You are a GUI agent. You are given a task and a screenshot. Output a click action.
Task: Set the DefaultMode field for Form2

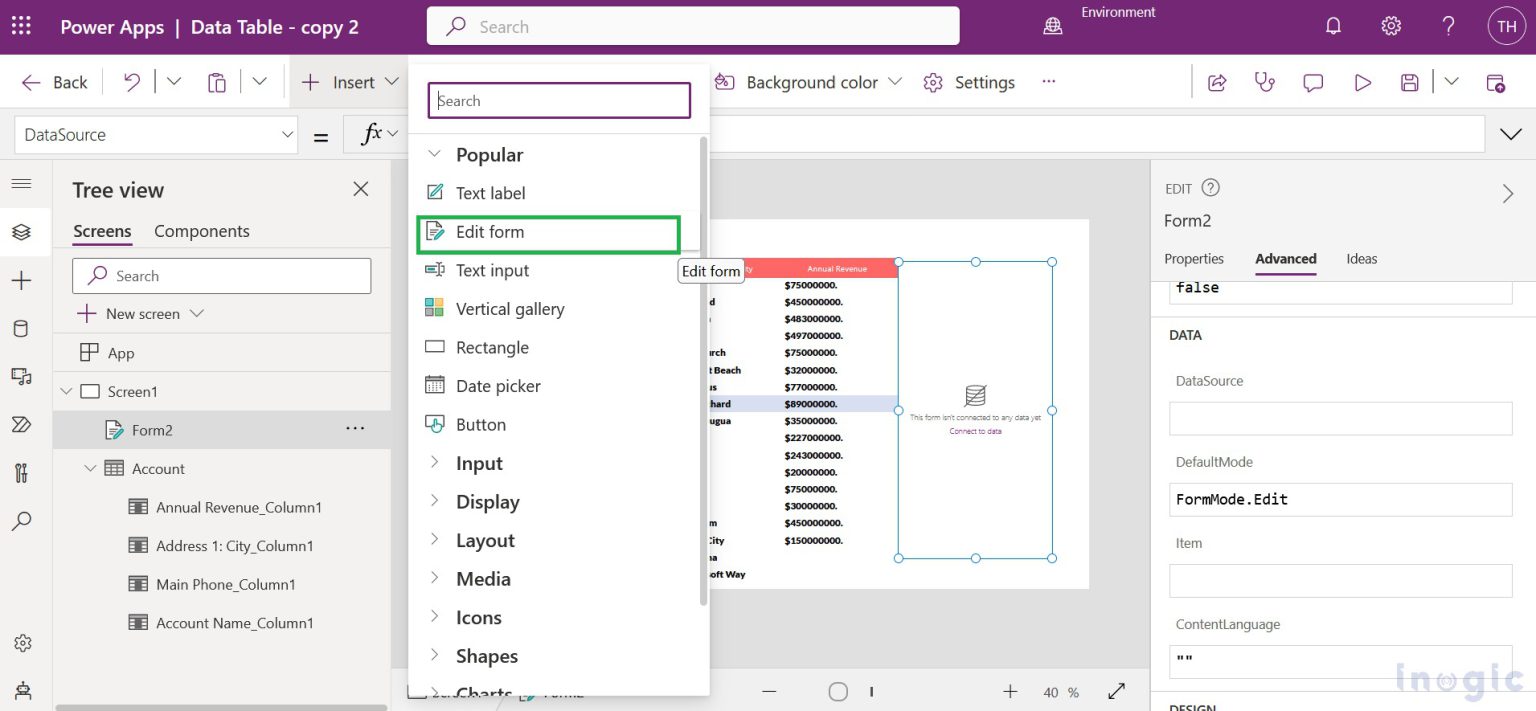pos(1340,499)
